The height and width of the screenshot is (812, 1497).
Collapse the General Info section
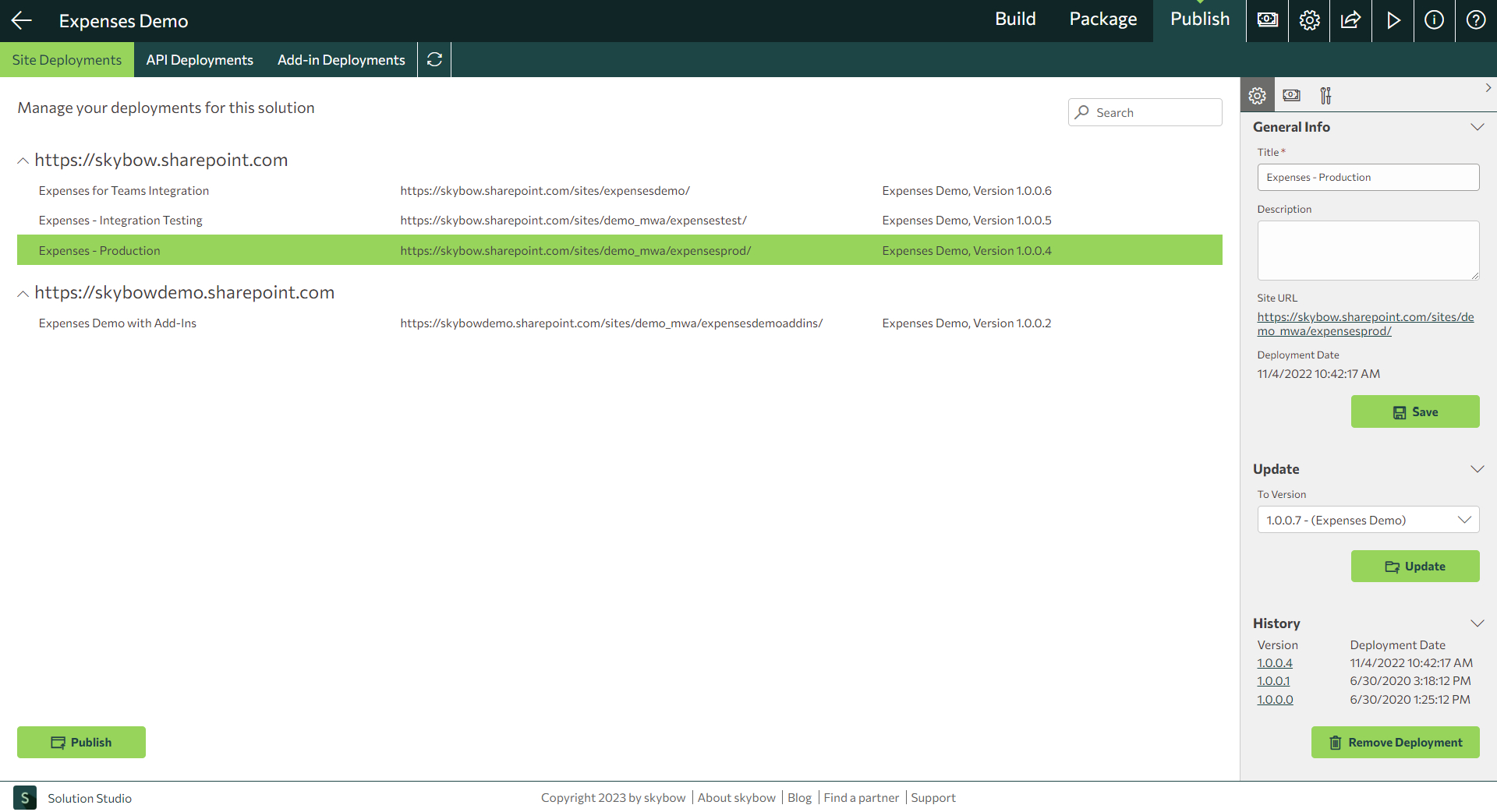pyautogui.click(x=1478, y=126)
